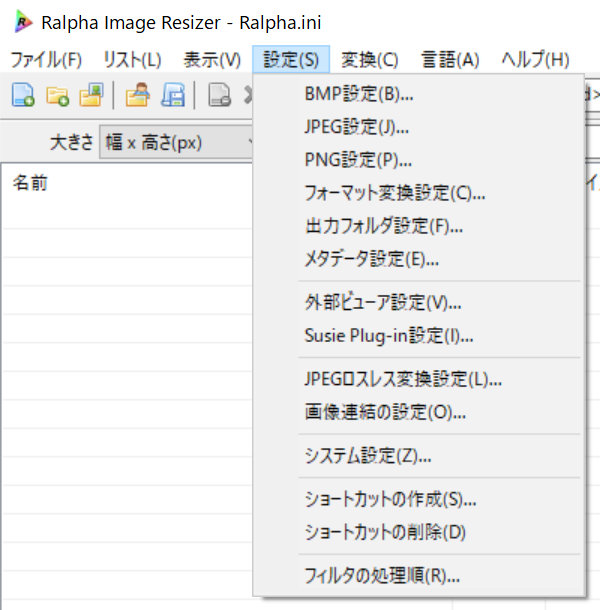
Task: Click the 大きさ label
Action: 72,142
